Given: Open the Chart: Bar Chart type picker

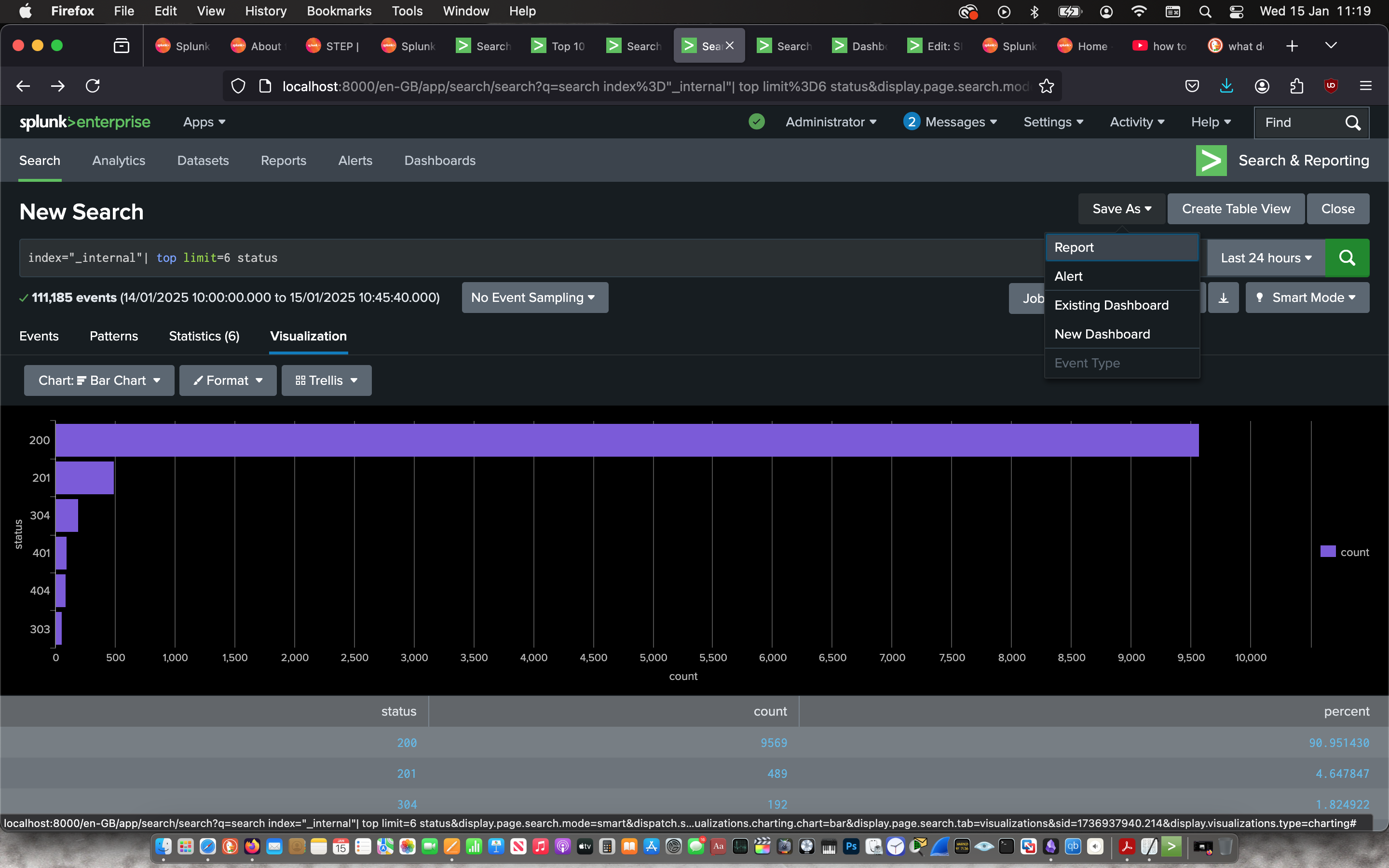Looking at the screenshot, I should click(x=99, y=380).
